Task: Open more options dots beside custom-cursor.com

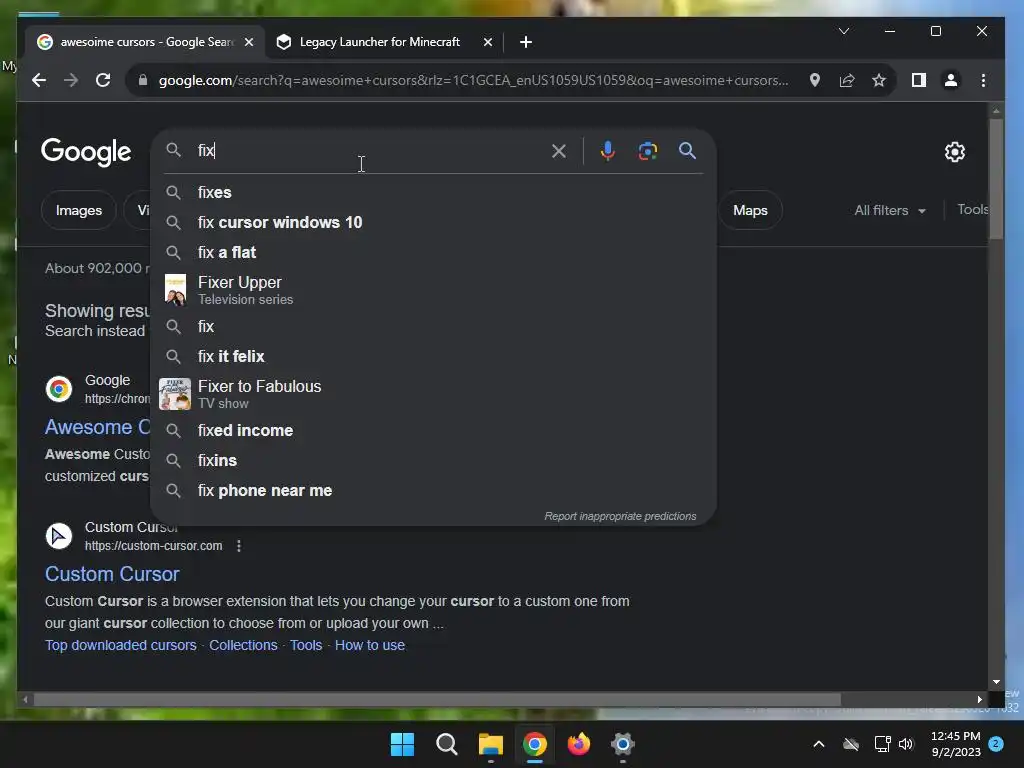Action: tap(239, 546)
